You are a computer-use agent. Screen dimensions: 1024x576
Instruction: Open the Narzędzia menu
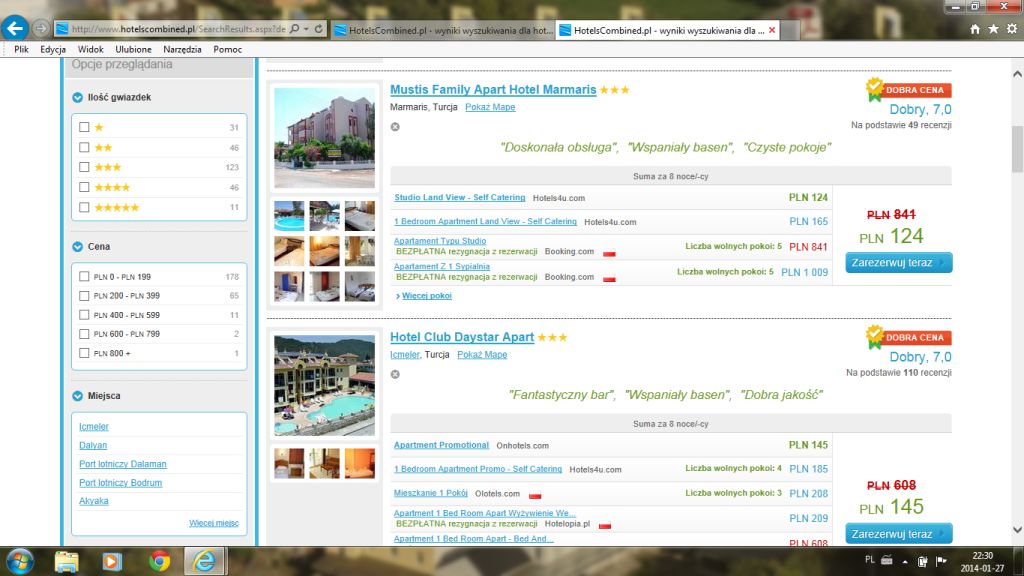[x=182, y=50]
